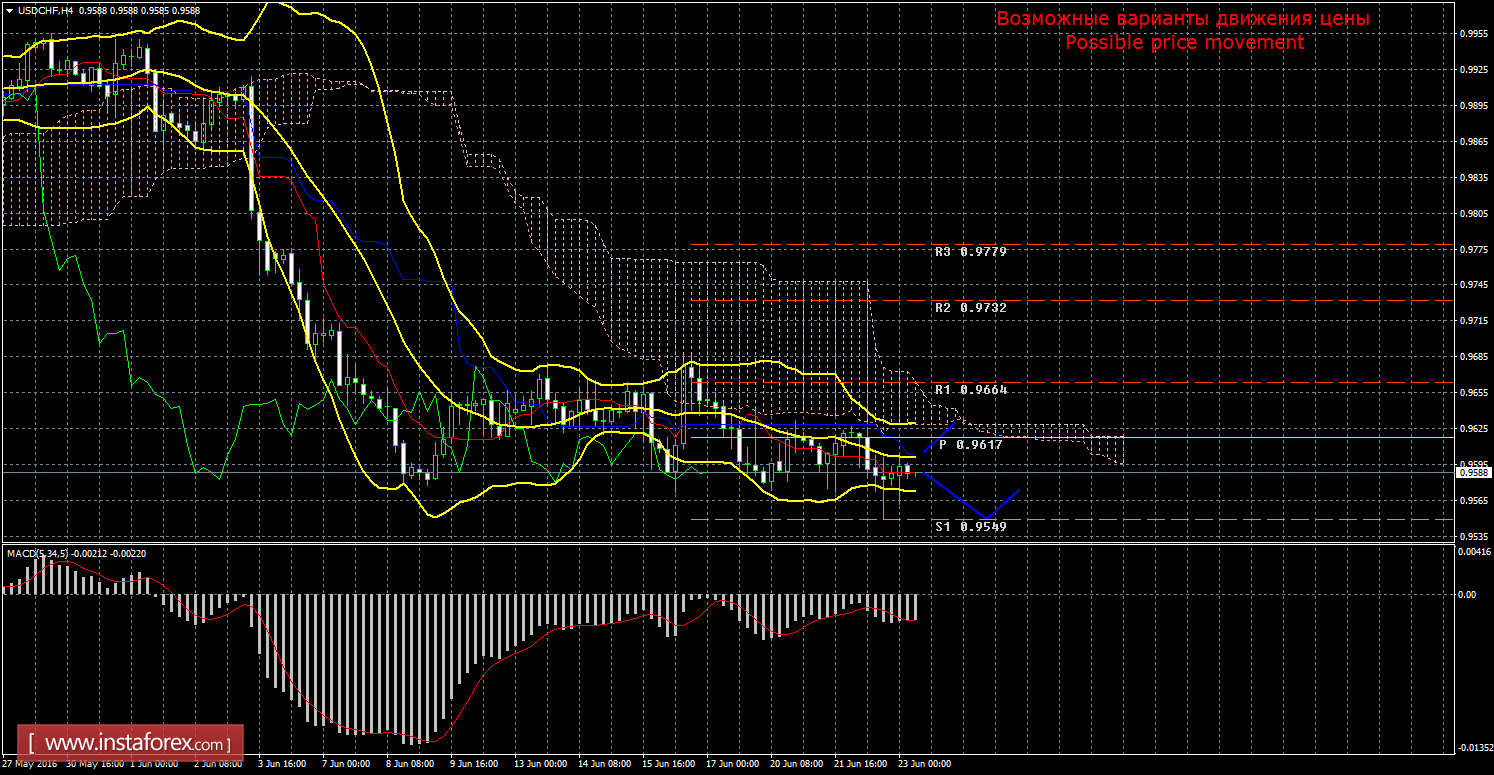Click the red 'Possible price movement' heading
The height and width of the screenshot is (775, 1494).
(x=1184, y=42)
